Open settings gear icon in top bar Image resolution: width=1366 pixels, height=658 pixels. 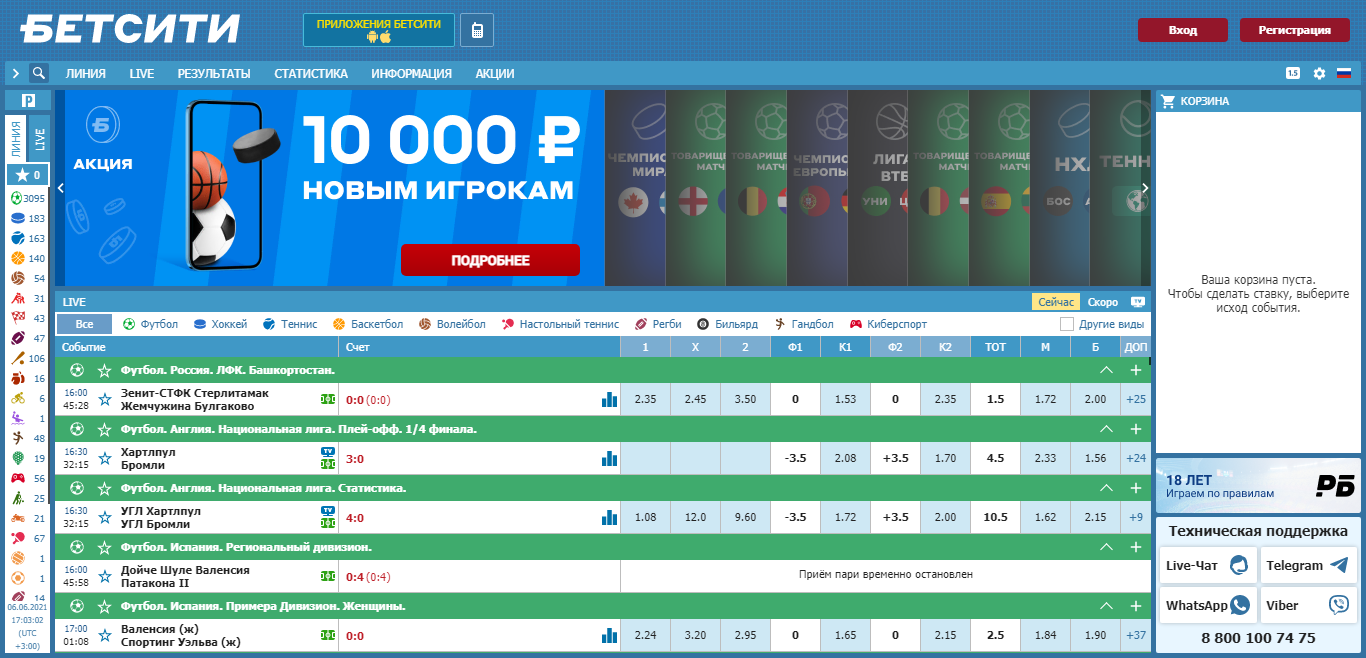pos(1319,73)
